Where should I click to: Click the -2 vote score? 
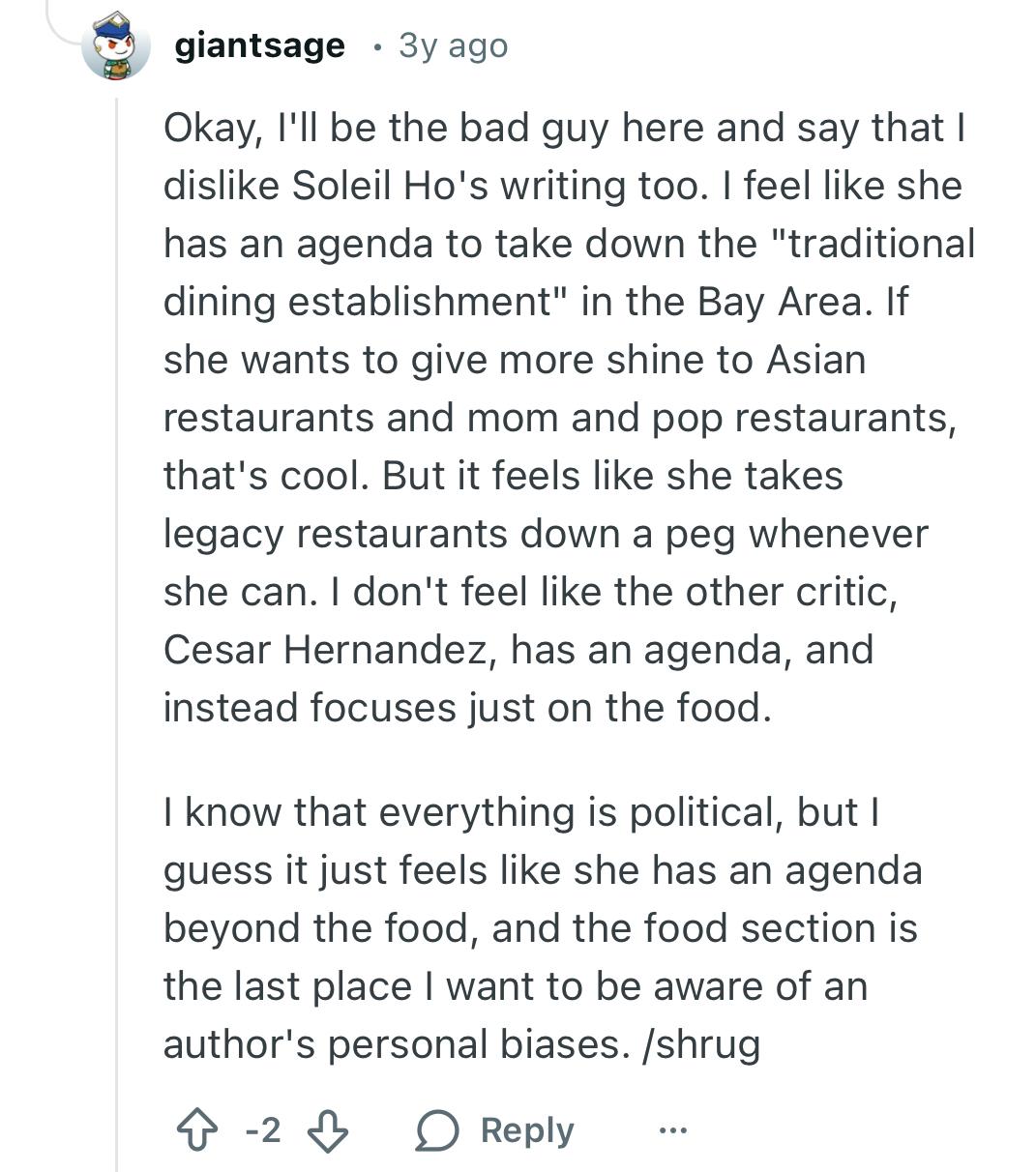coord(262,1129)
